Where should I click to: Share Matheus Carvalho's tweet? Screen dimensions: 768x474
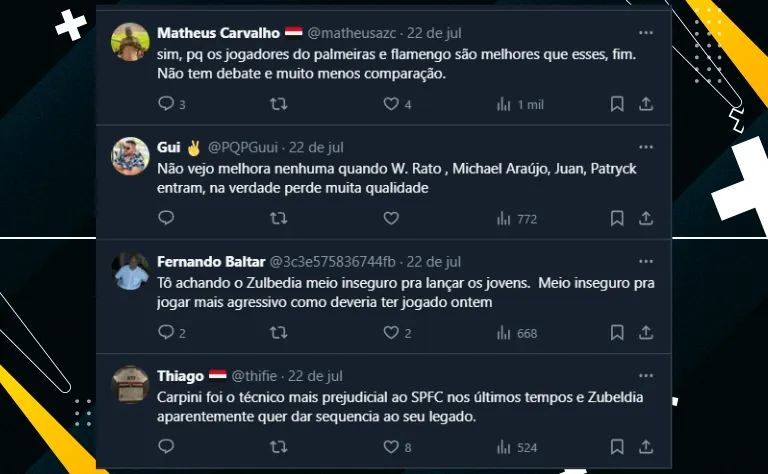tap(646, 104)
